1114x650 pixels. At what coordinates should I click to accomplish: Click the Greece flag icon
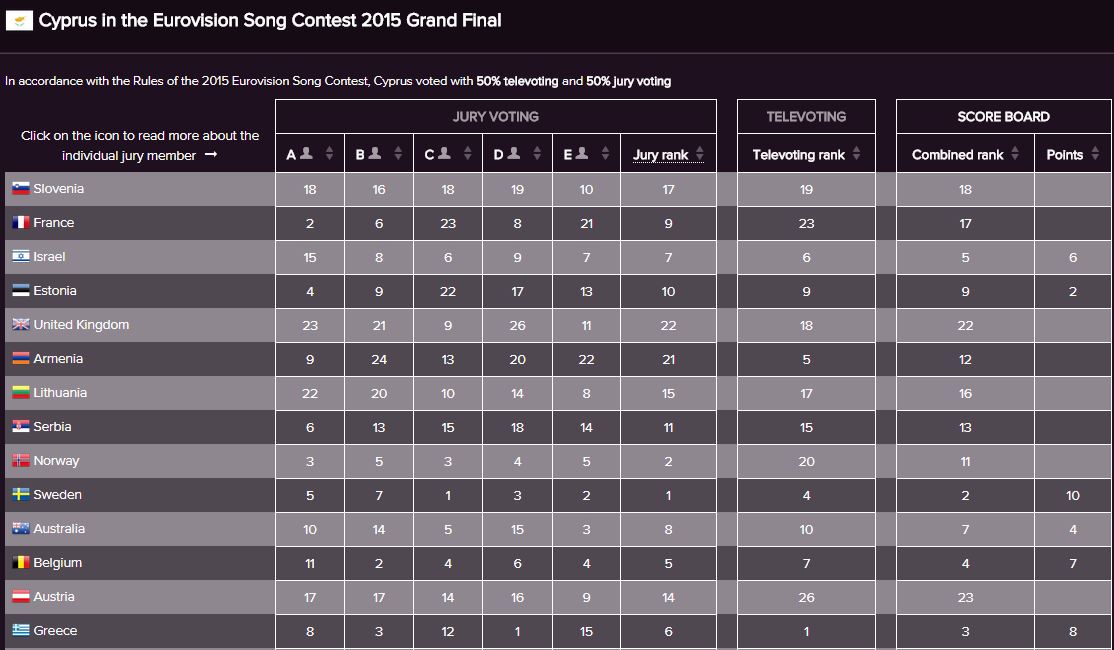point(21,631)
